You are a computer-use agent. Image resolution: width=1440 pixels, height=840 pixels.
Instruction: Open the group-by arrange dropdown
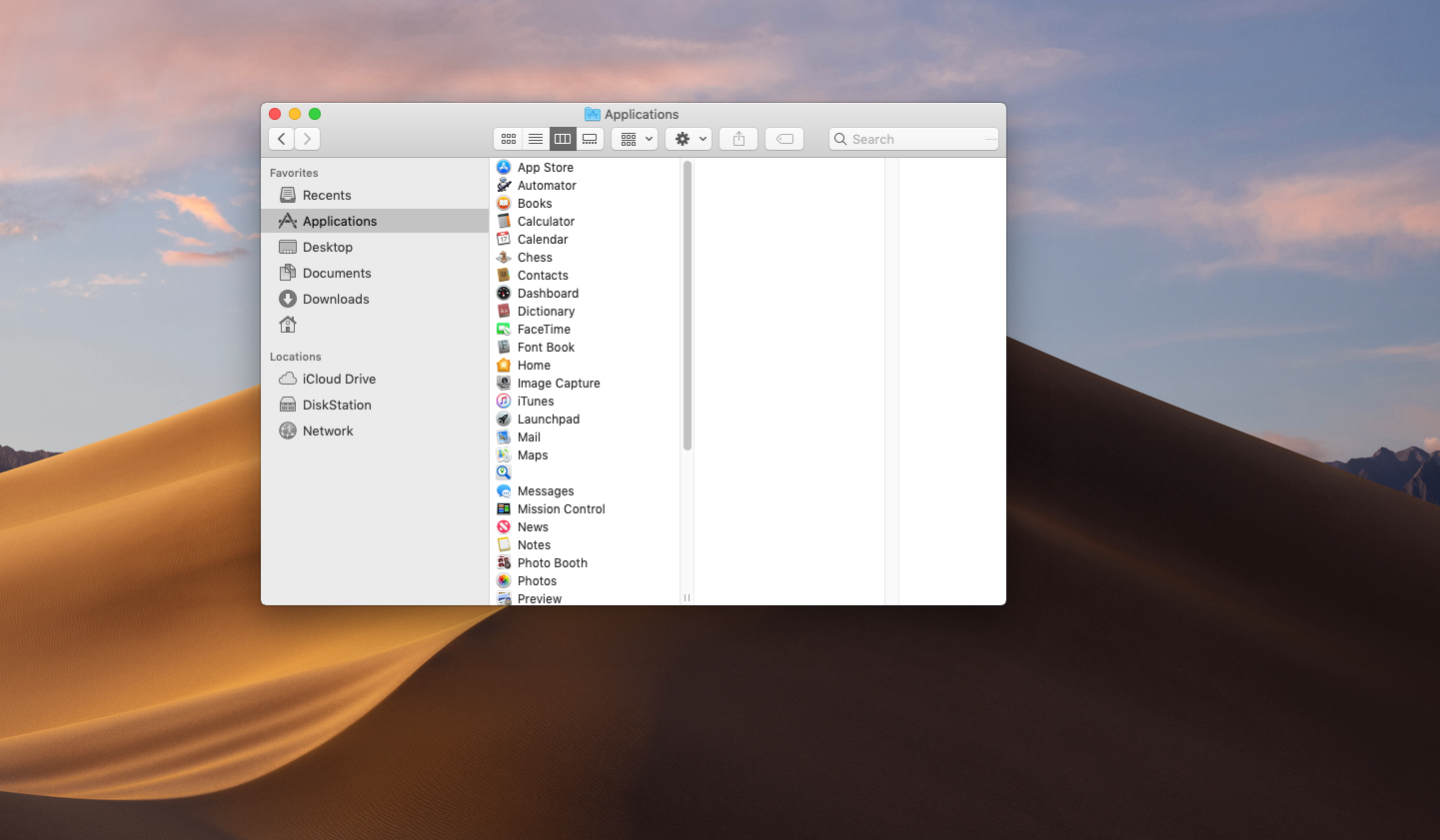(635, 139)
